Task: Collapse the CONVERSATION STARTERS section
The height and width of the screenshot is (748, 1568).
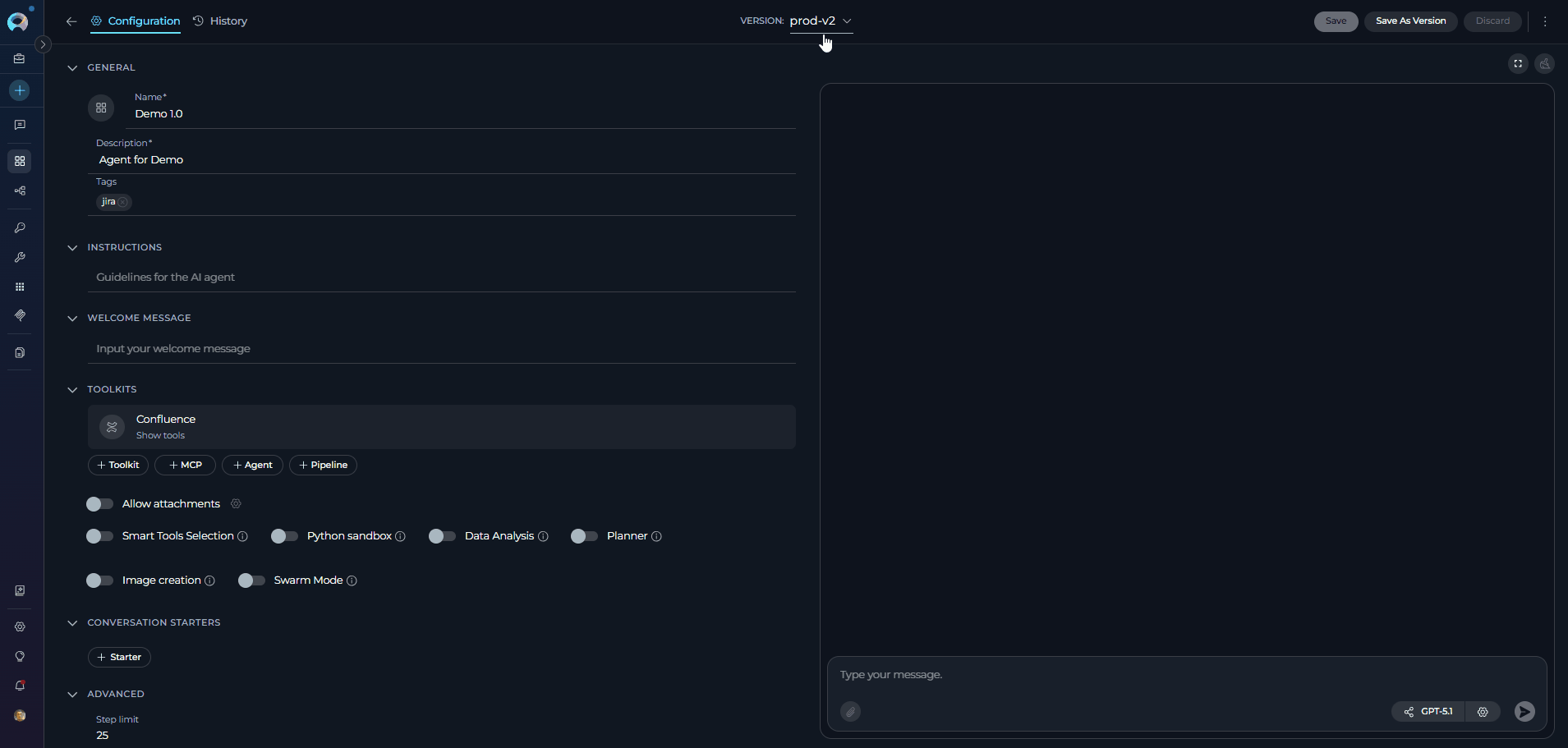Action: (72, 623)
